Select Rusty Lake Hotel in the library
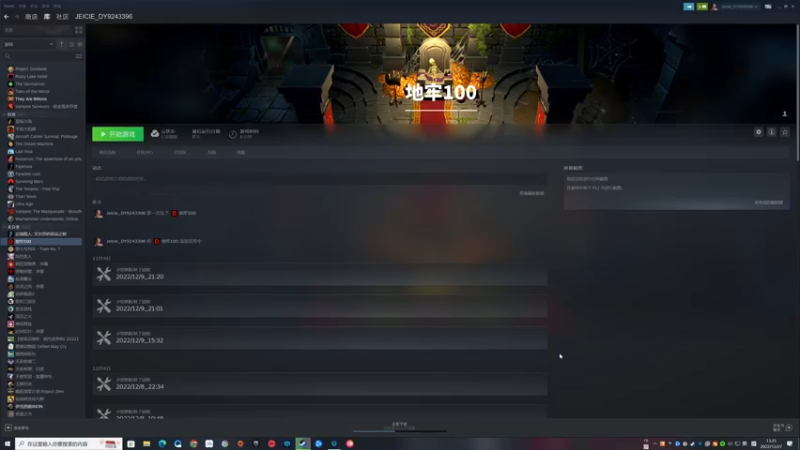The image size is (800, 450). 31,77
